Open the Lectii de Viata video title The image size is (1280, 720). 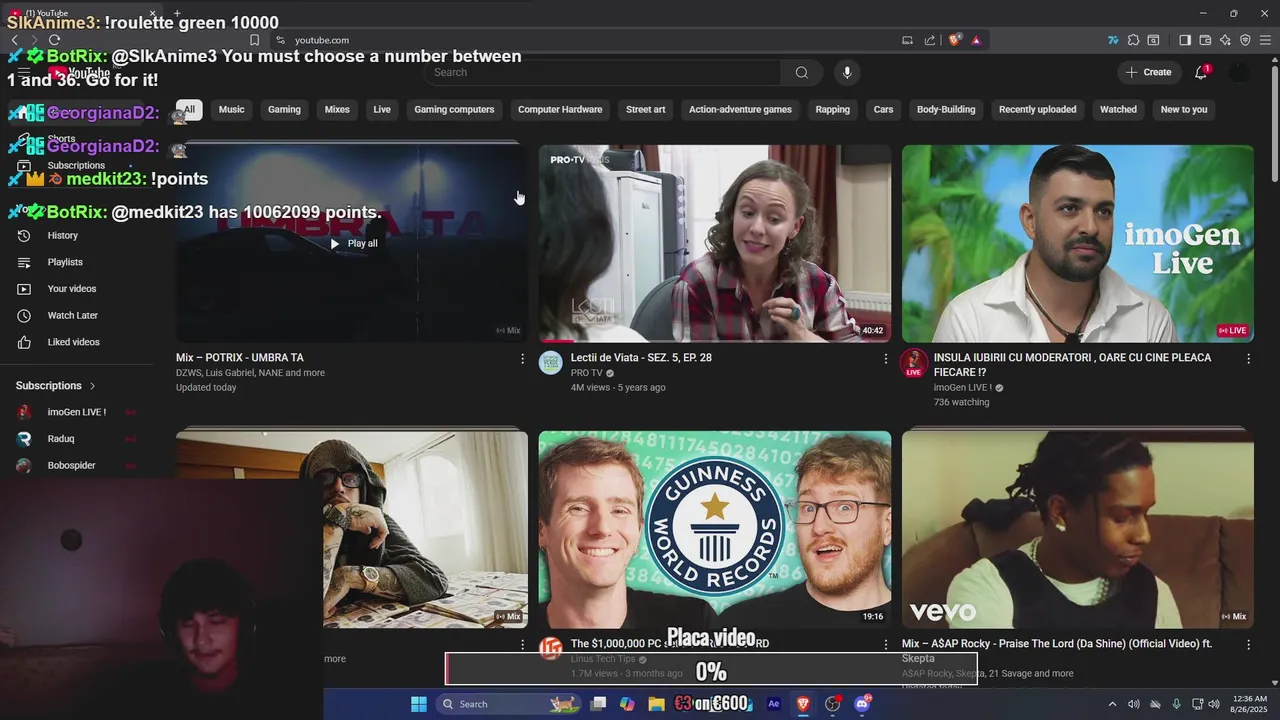coord(641,358)
